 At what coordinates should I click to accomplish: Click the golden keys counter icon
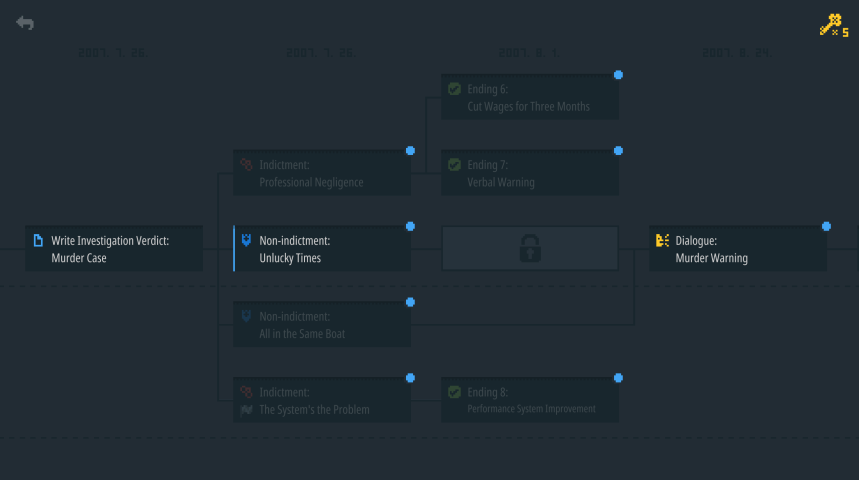point(833,27)
